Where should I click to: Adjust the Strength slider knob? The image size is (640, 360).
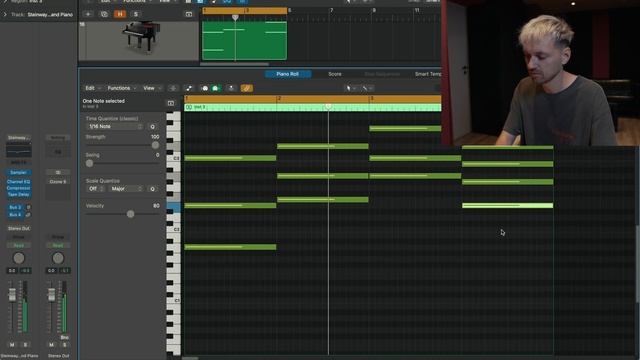155,145
